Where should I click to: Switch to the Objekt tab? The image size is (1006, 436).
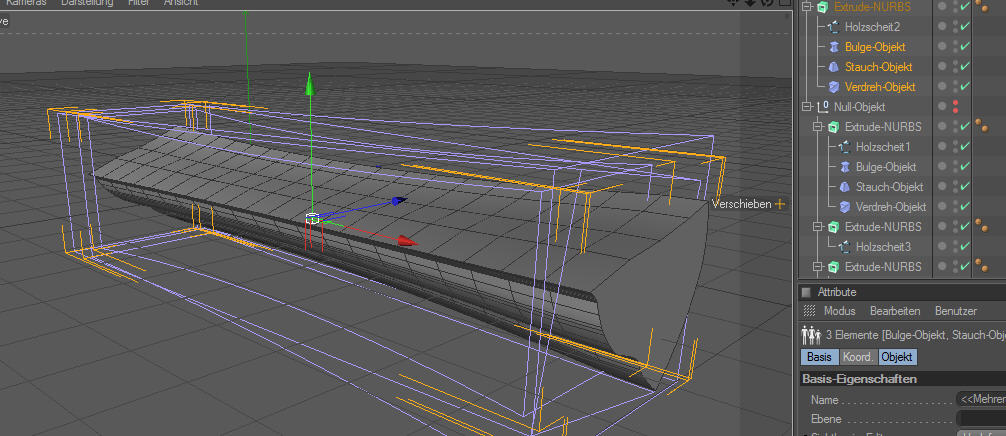tap(898, 357)
